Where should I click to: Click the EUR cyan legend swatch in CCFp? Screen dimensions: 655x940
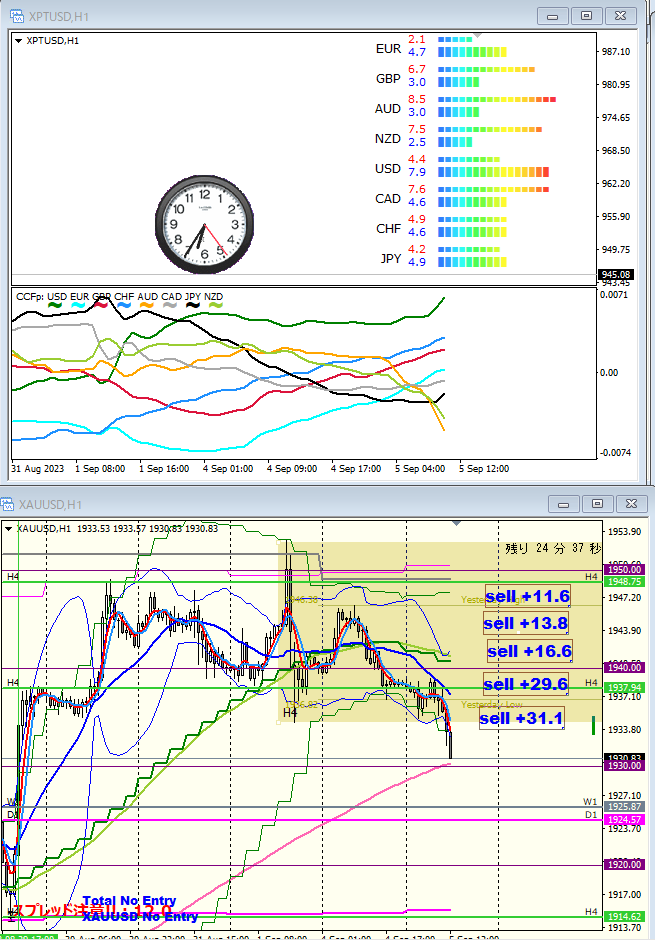78,305
